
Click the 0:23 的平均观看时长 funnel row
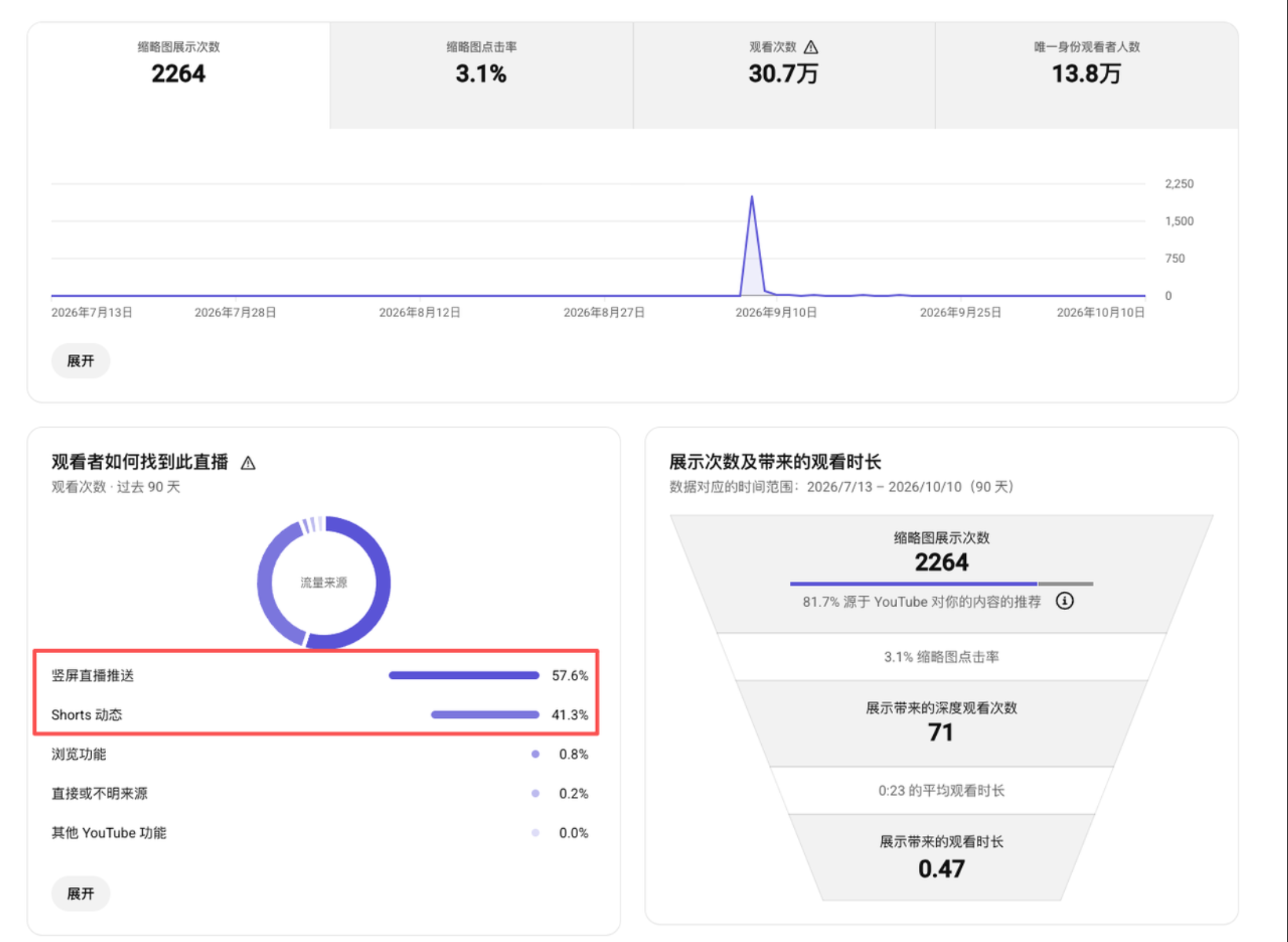941,790
